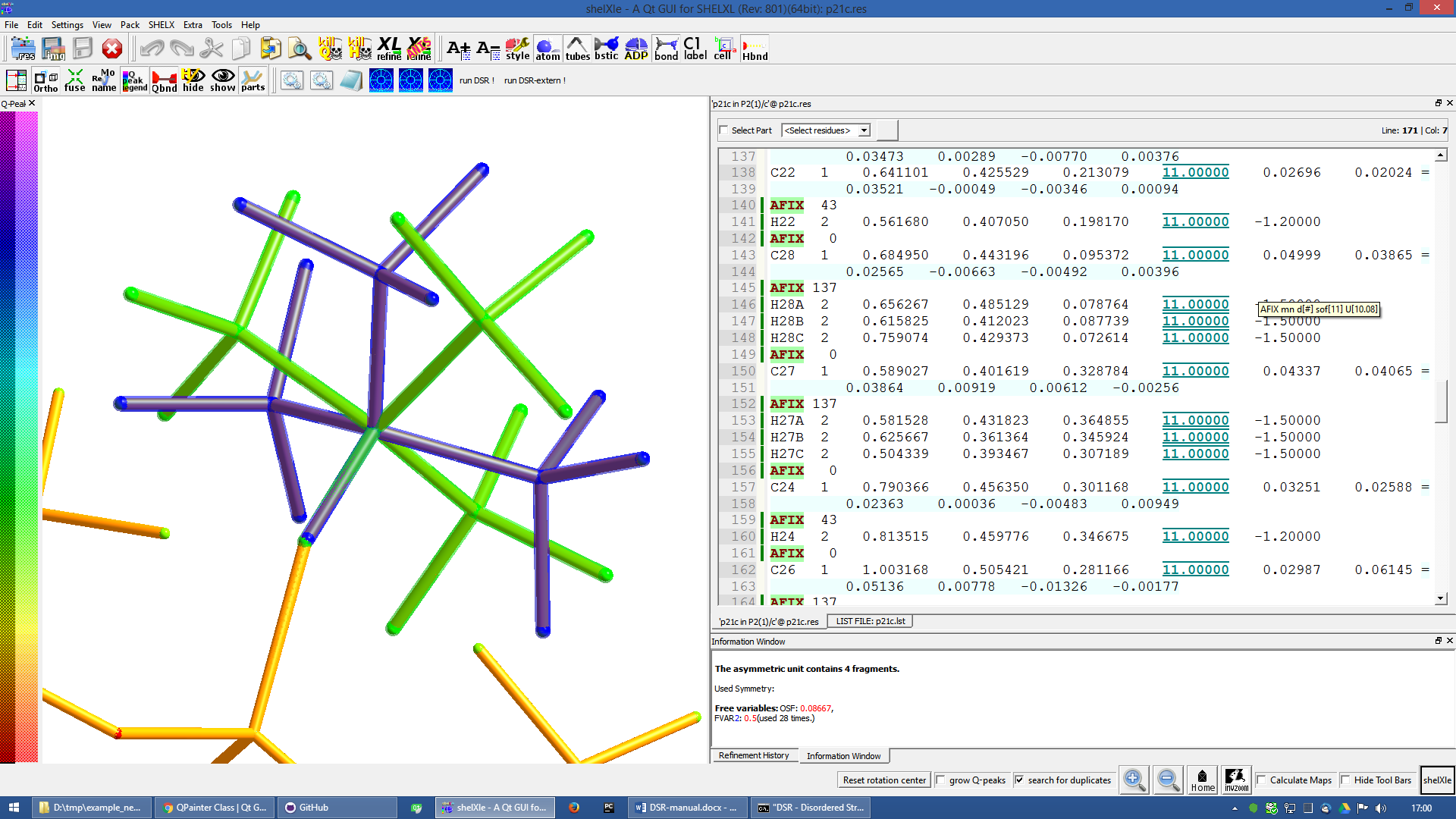The height and width of the screenshot is (819, 1456).
Task: Uncheck search for duplicates checkbox
Action: (1019, 780)
